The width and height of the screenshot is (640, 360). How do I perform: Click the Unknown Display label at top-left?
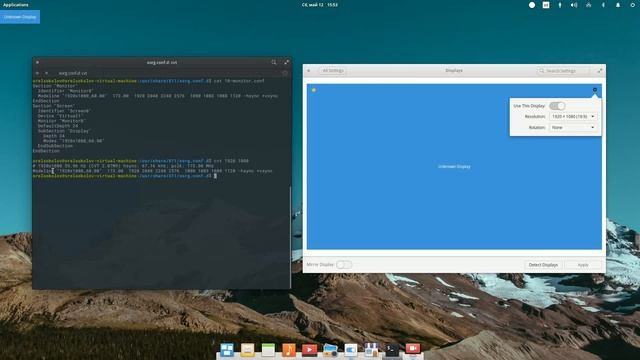pos(20,17)
